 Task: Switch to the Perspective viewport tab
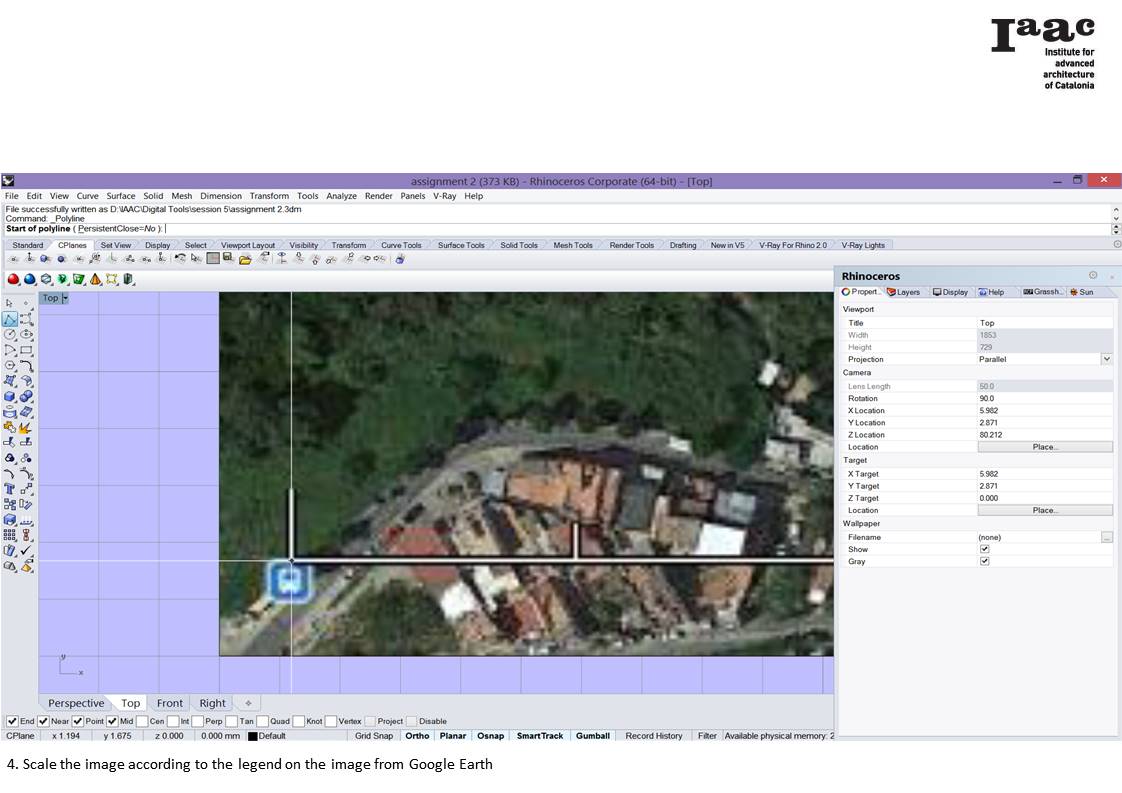click(76, 703)
